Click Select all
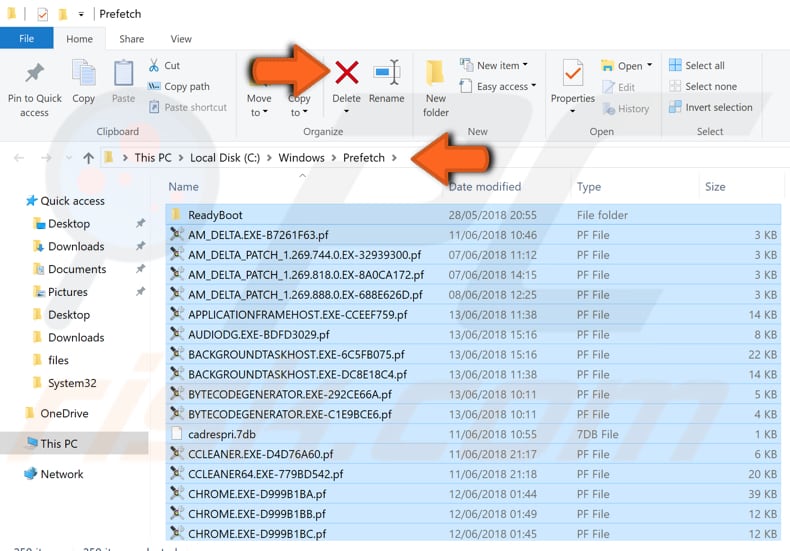The height and width of the screenshot is (551, 790). [x=697, y=65]
